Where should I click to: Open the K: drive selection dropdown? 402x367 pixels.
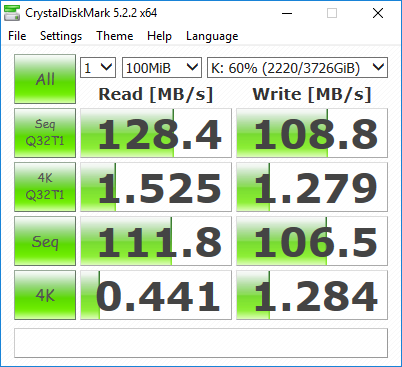[x=297, y=68]
